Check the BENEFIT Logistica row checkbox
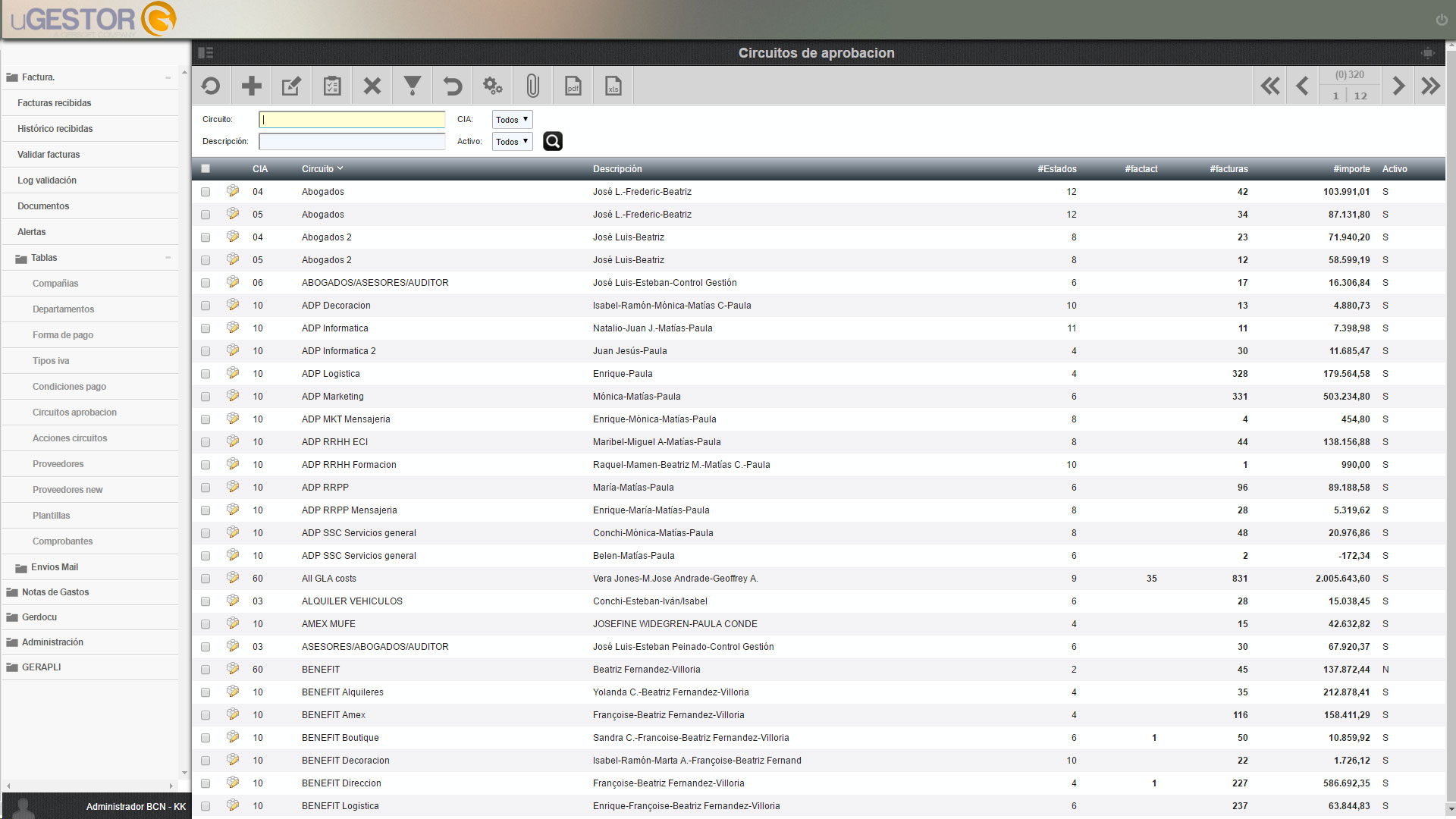This screenshot has height=819, width=1456. click(x=206, y=806)
